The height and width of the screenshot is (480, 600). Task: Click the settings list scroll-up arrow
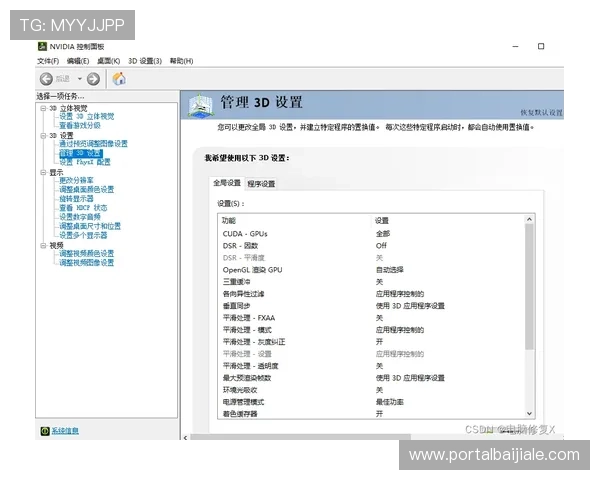click(x=529, y=219)
